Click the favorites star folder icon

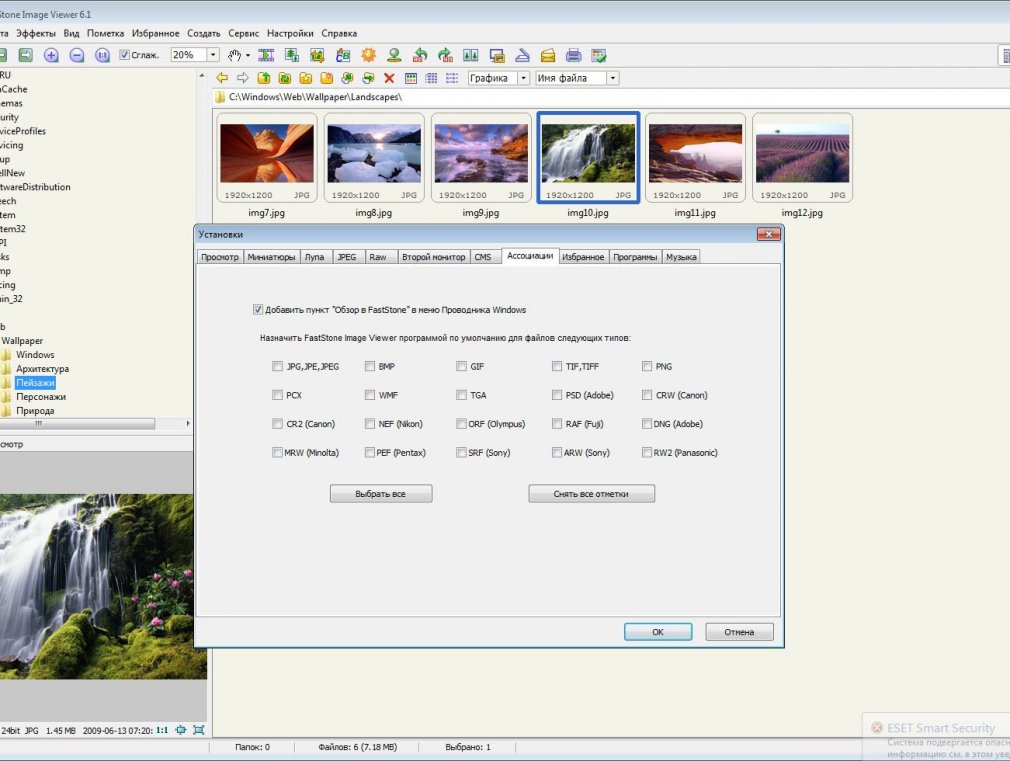[306, 78]
